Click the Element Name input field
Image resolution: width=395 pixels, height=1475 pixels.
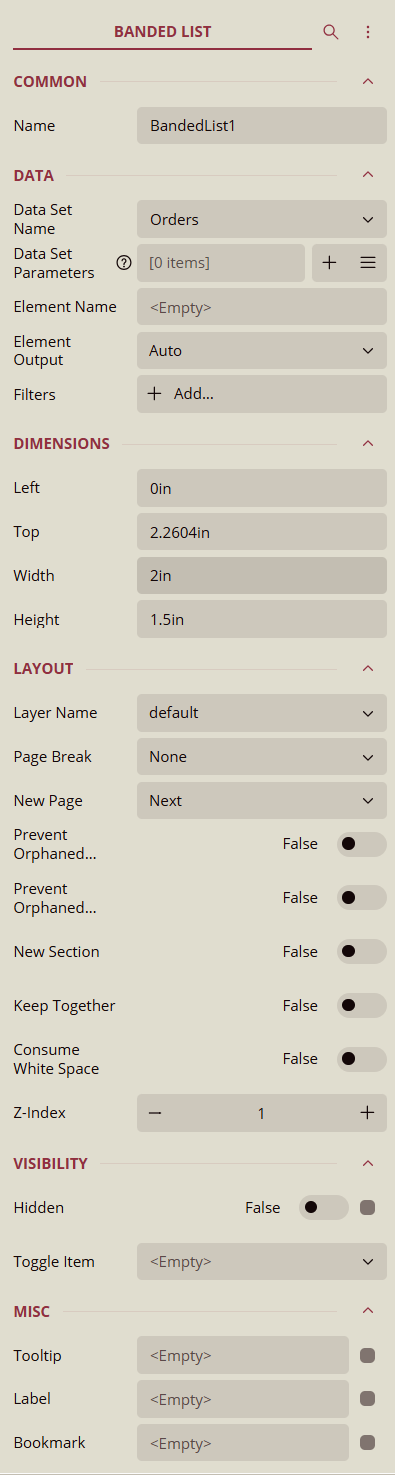(x=262, y=307)
